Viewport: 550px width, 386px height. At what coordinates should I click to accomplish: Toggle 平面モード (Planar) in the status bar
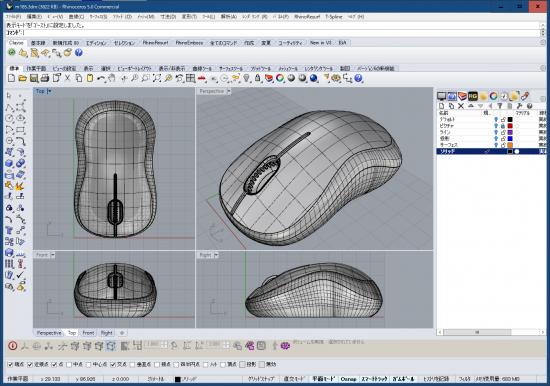(x=323, y=379)
